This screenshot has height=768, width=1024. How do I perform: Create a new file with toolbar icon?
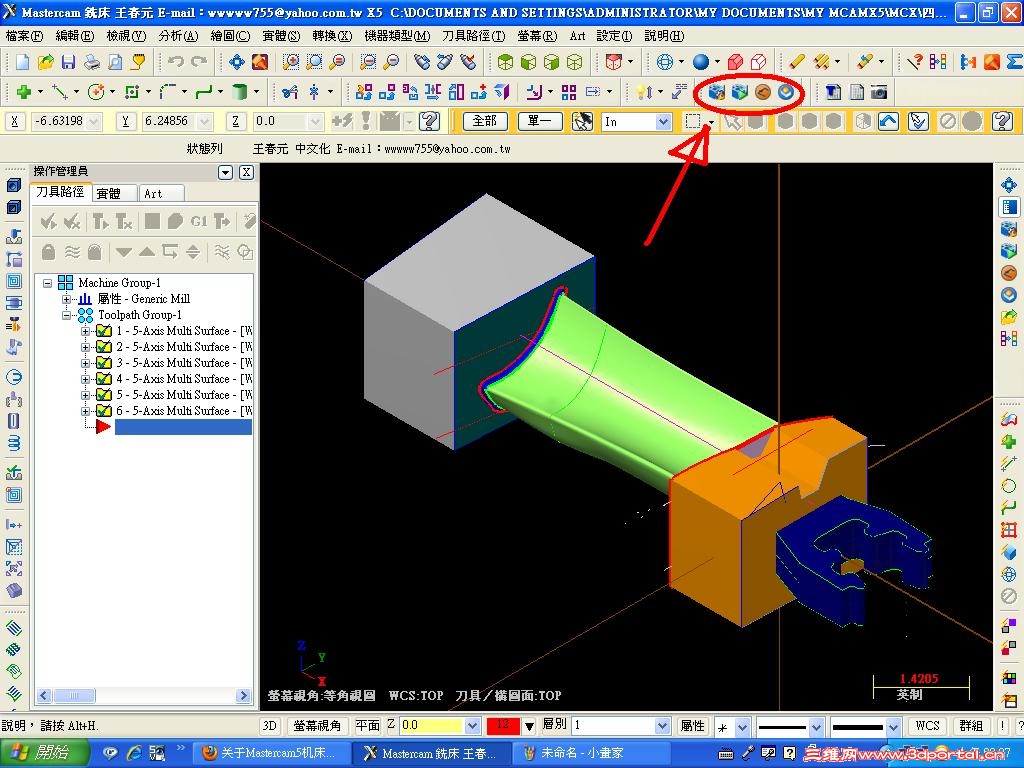(23, 62)
